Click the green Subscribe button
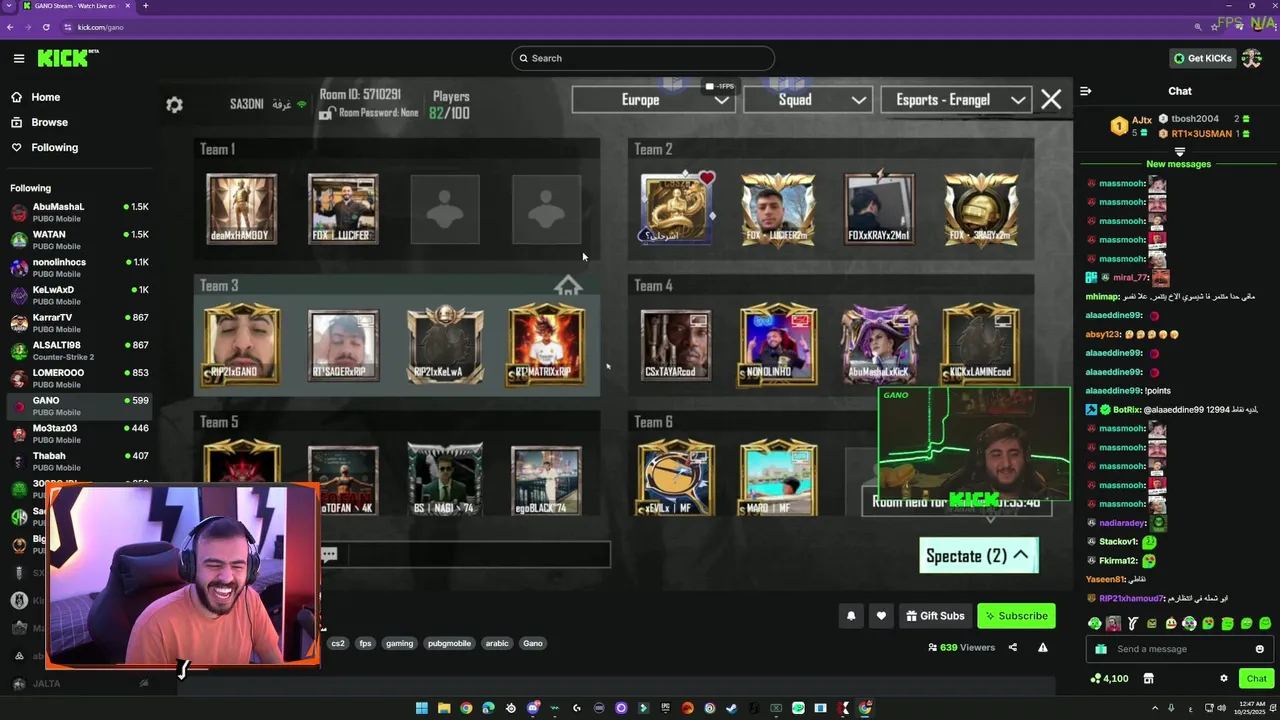The image size is (1280, 720). (1016, 616)
